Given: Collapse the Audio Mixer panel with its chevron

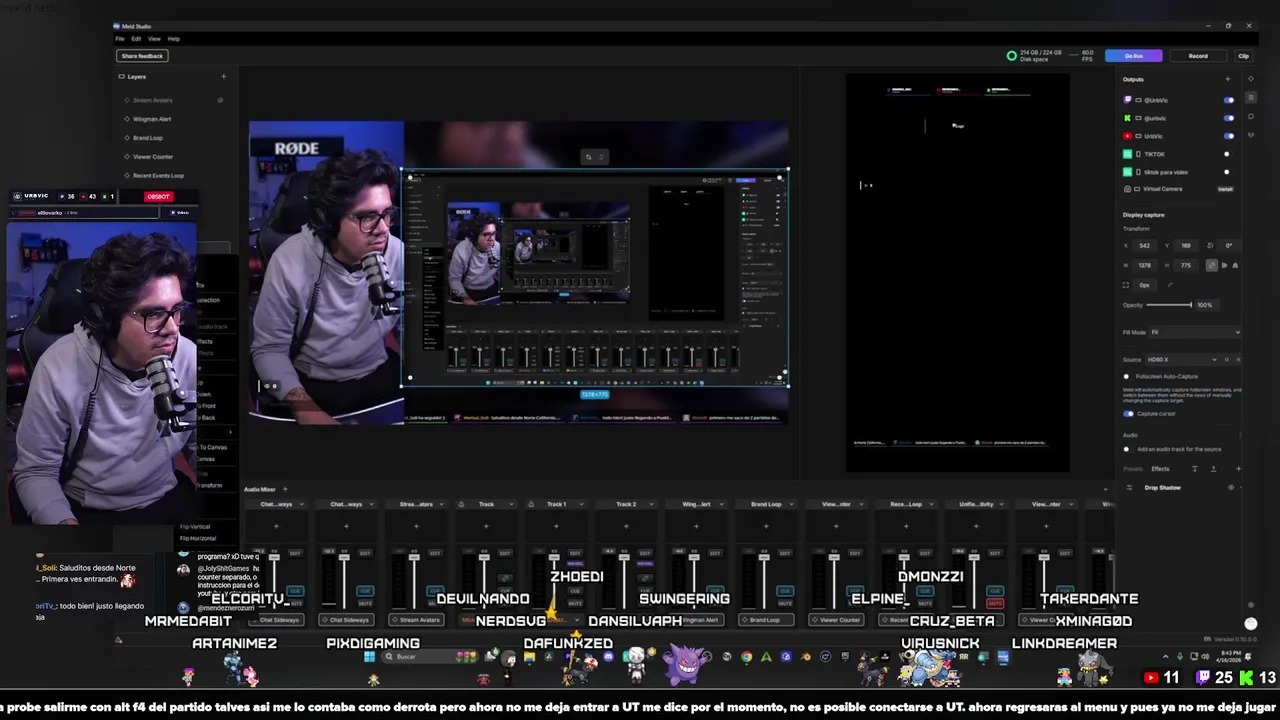Looking at the screenshot, I should tap(1105, 489).
